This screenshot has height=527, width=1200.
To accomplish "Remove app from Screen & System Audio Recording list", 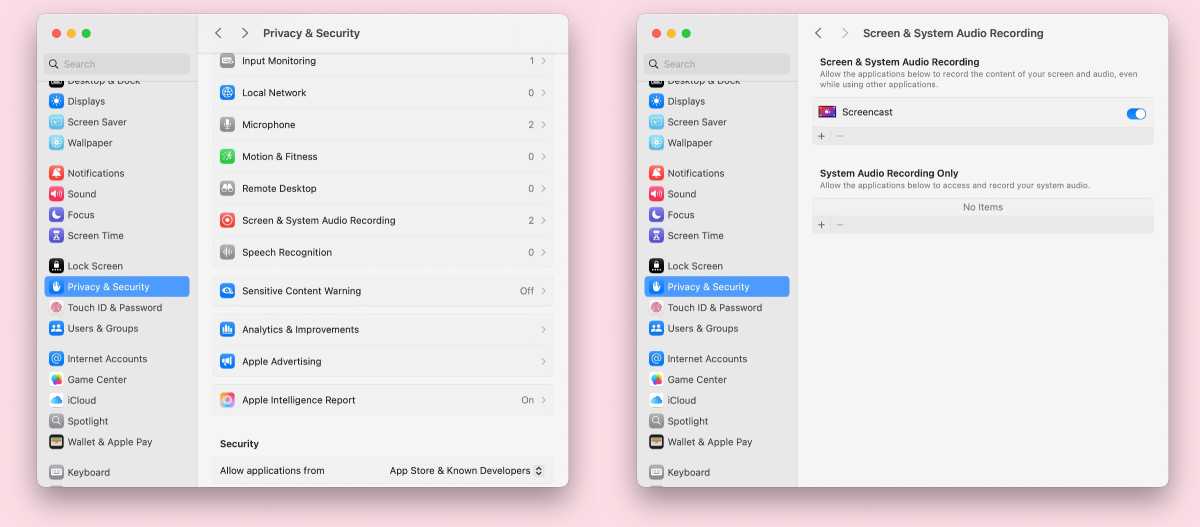I will tap(840, 136).
